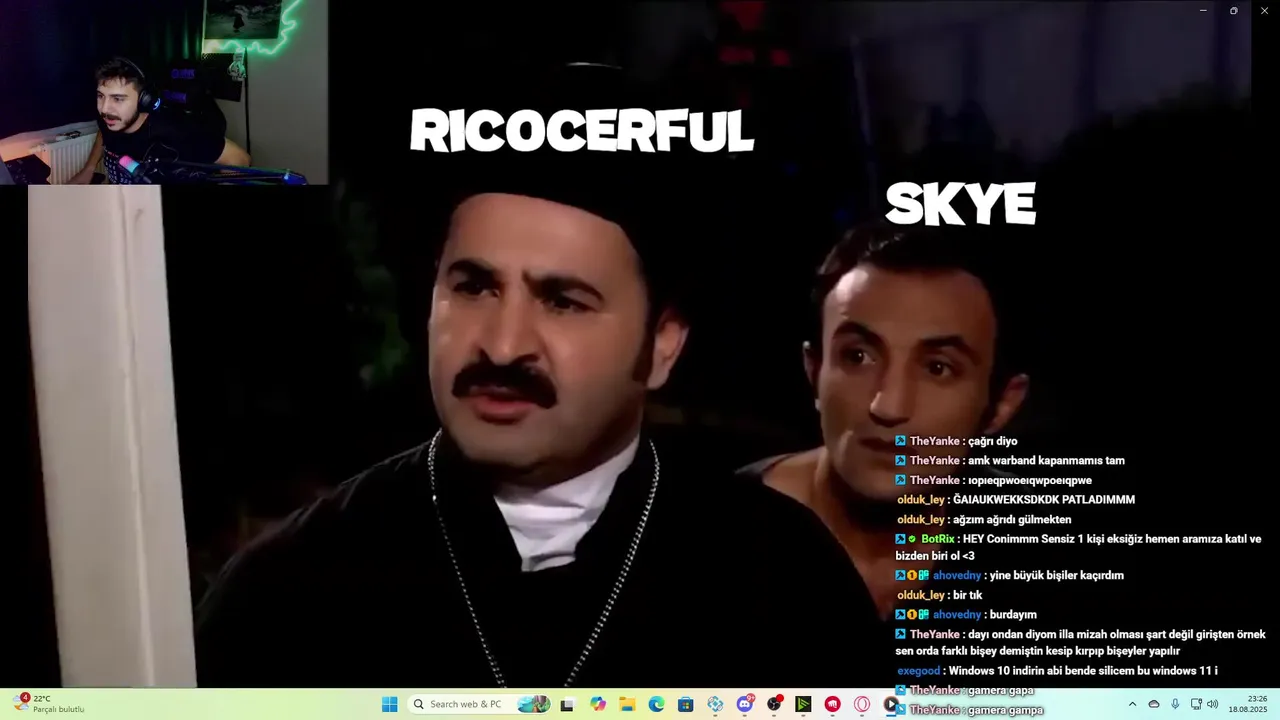The image size is (1280, 720).
Task: Open the green arrow app in taskbar
Action: pos(803,704)
